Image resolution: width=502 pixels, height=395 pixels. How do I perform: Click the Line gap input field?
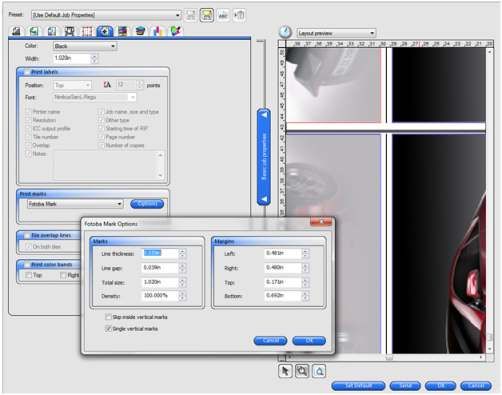coord(161,268)
